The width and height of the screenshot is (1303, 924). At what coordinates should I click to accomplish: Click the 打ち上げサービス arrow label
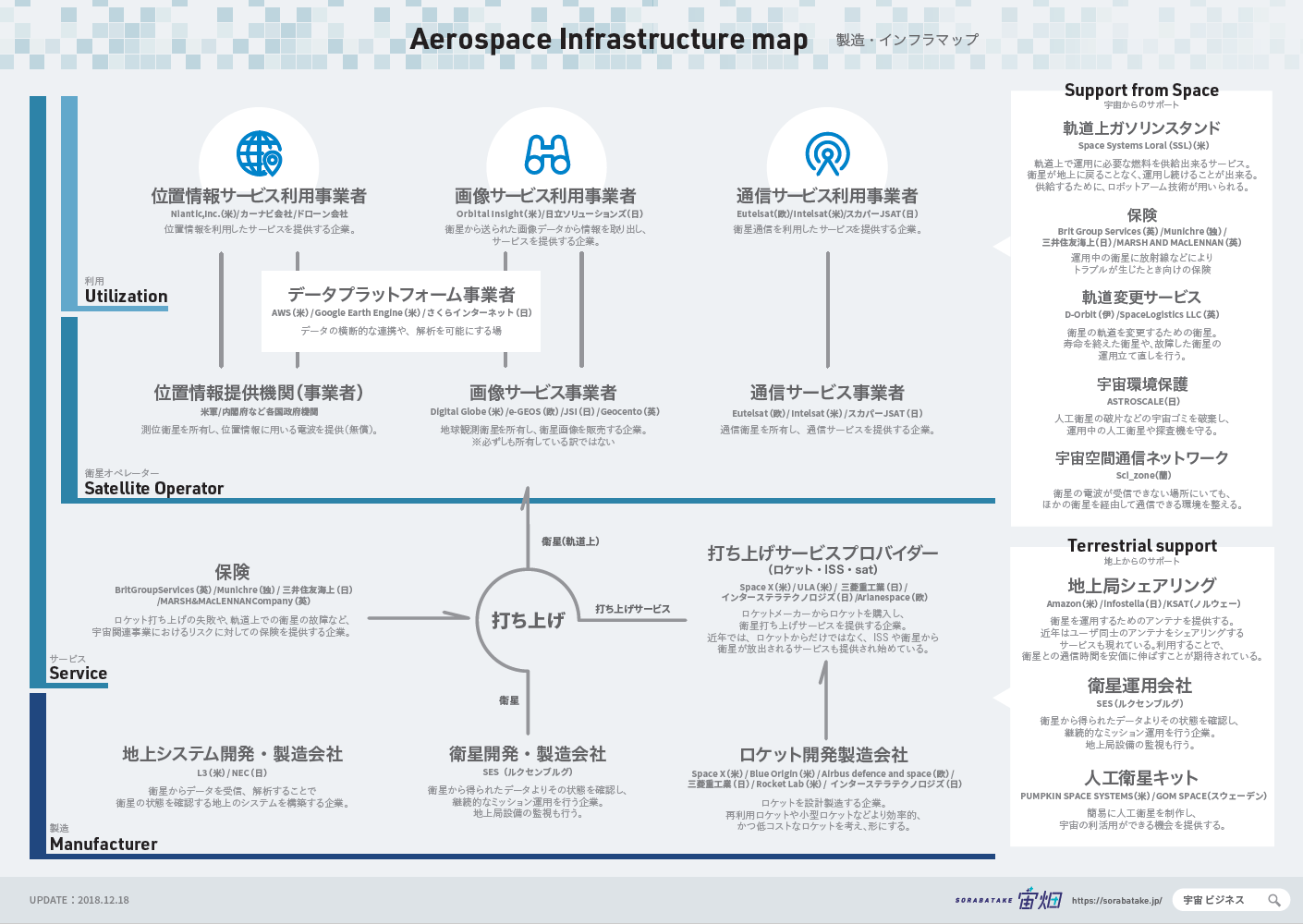(633, 609)
